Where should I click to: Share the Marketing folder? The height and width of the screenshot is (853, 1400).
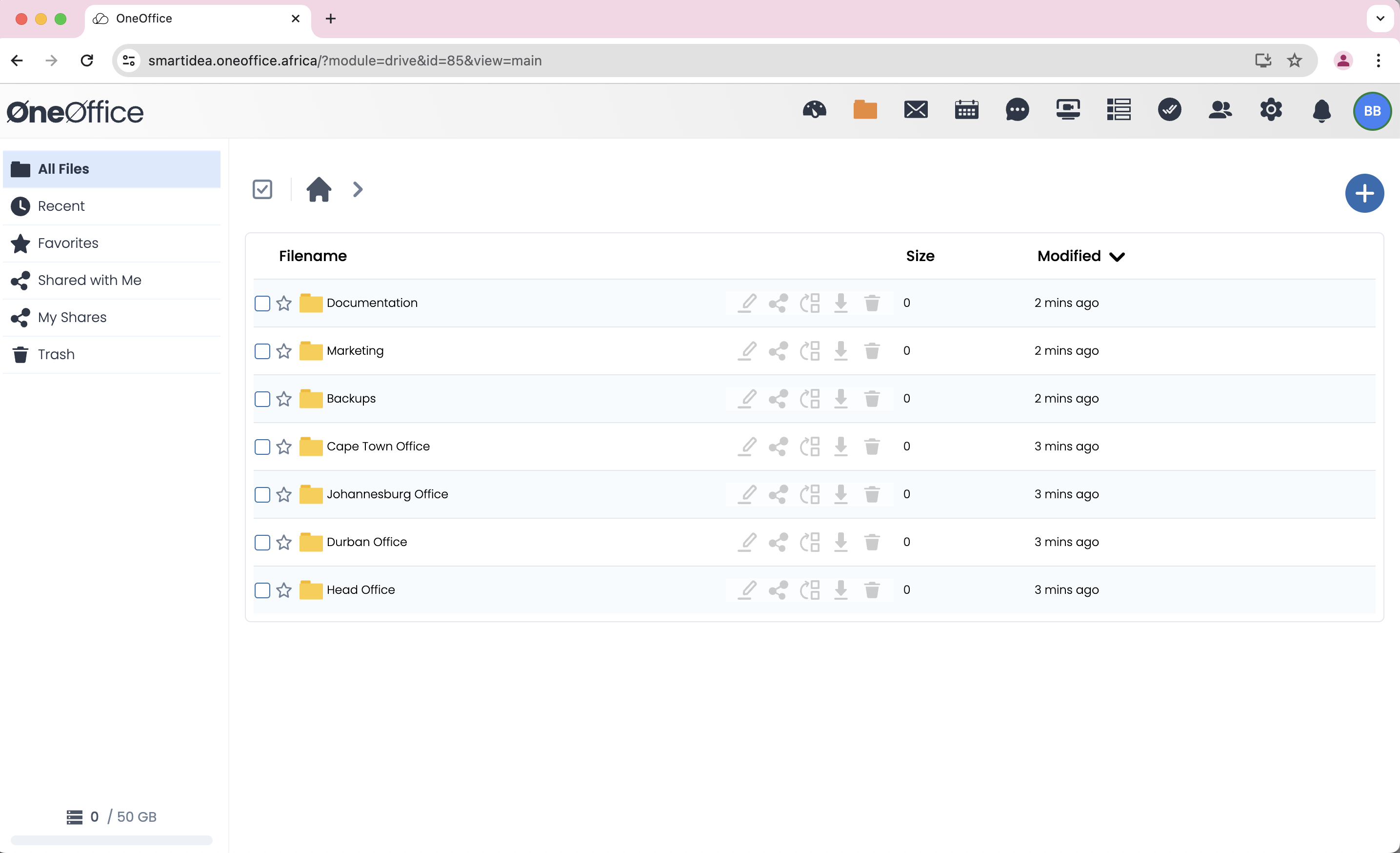[x=778, y=351]
